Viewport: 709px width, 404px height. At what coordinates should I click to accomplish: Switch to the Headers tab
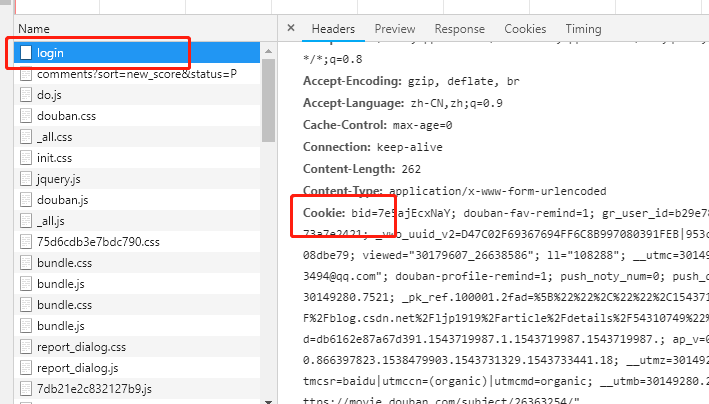(x=333, y=29)
